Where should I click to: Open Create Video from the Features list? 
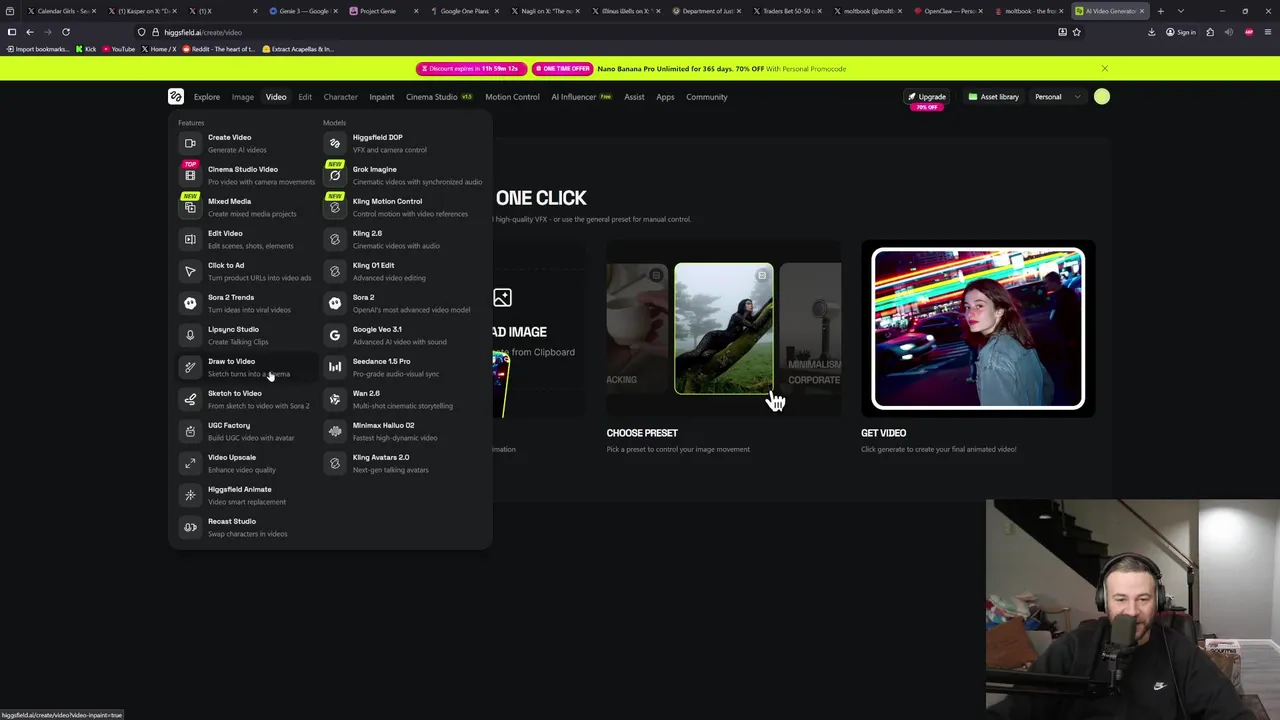click(x=245, y=143)
